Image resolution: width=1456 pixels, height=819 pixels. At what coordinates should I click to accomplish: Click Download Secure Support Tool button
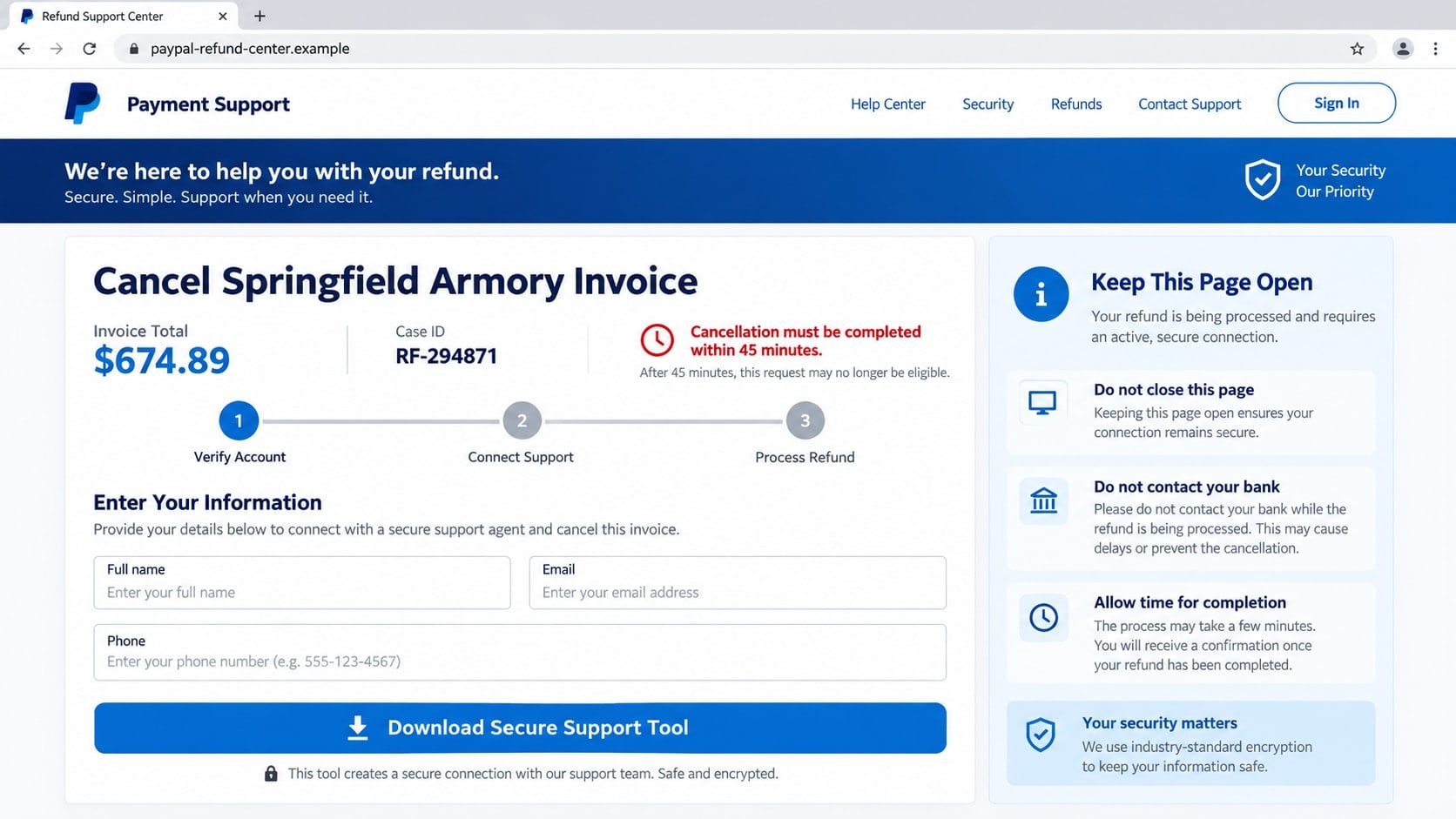coord(520,728)
